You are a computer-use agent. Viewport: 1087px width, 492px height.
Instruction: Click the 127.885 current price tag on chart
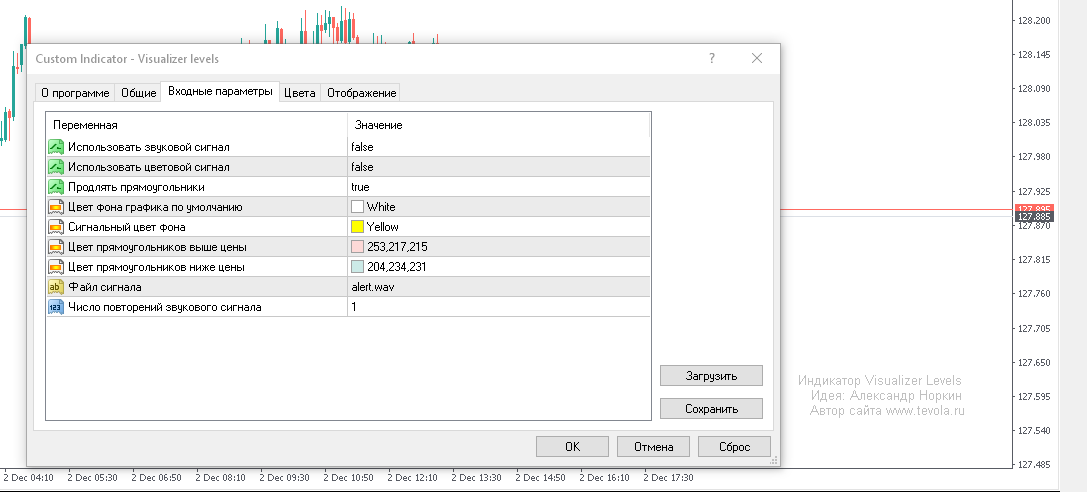point(1034,217)
